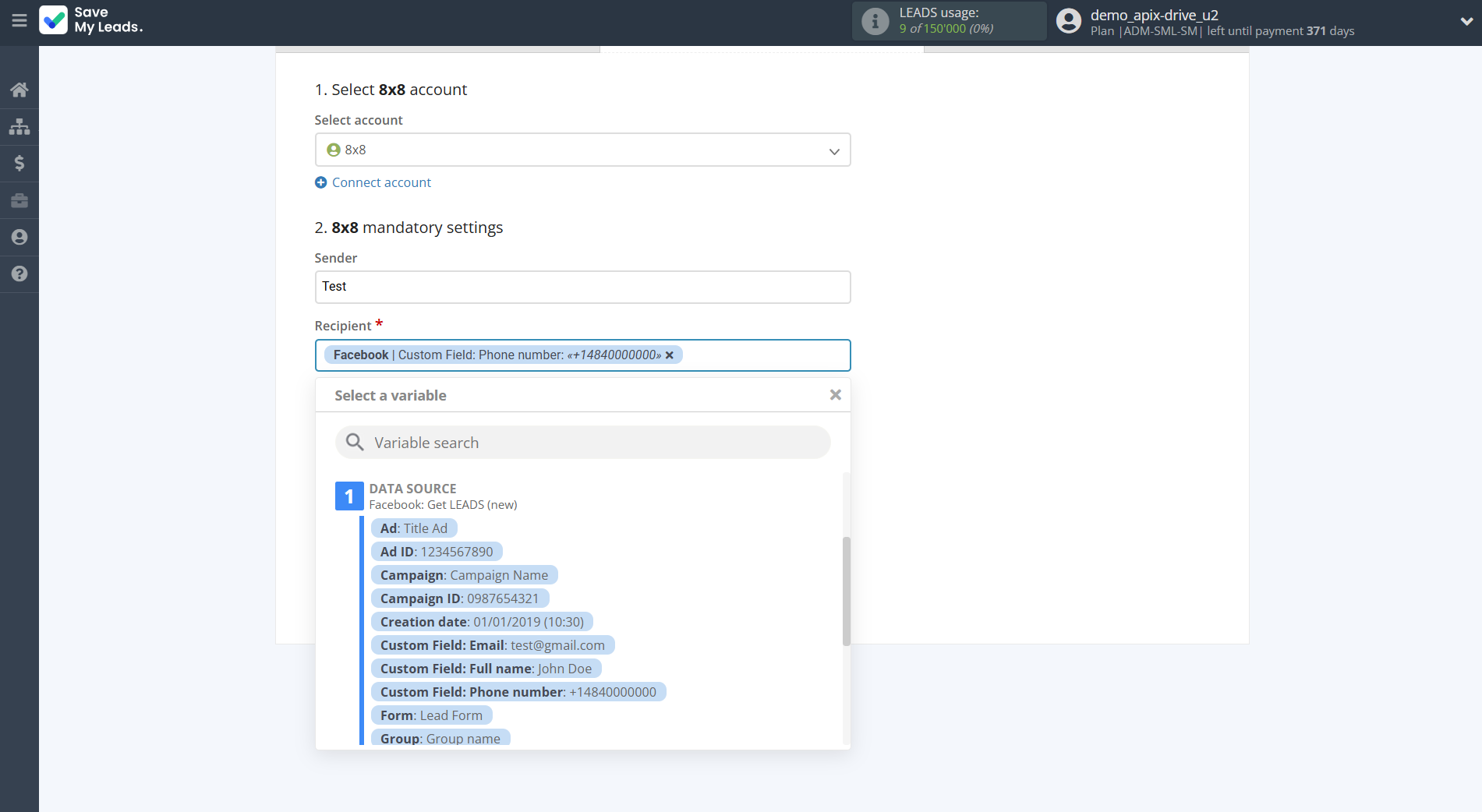Remove the Facebook Phone number recipient chip
The image size is (1482, 812).
point(669,355)
